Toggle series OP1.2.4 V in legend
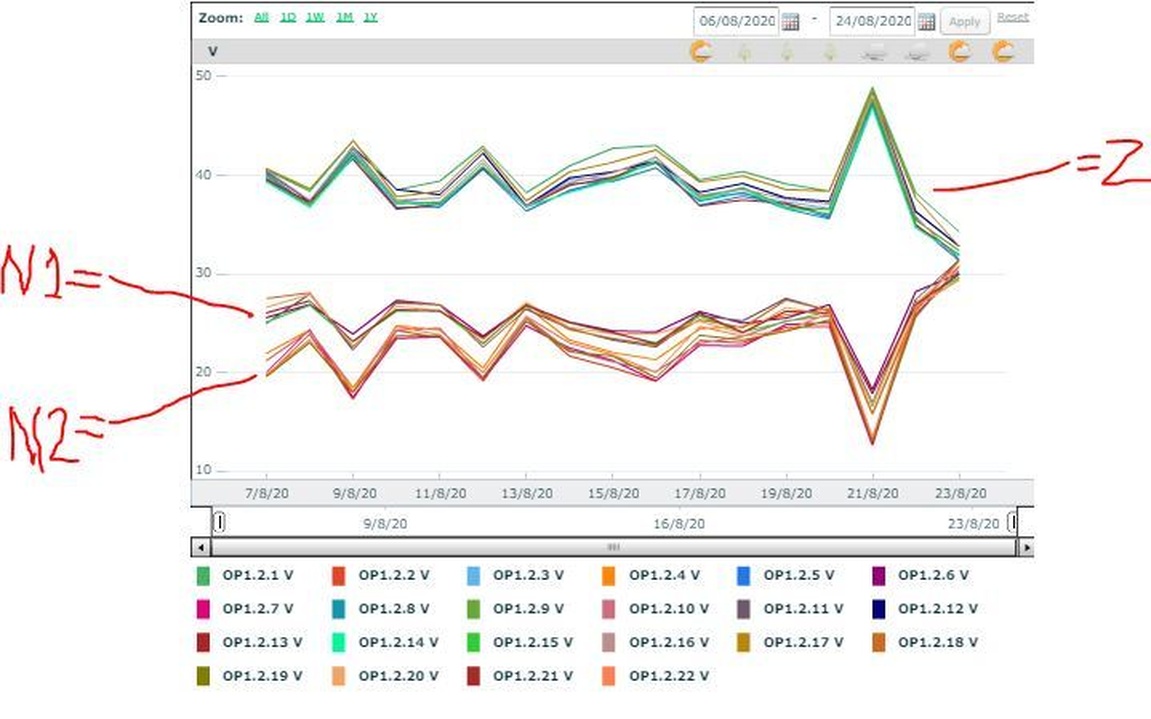The width and height of the screenshot is (1151, 719). coord(651,576)
